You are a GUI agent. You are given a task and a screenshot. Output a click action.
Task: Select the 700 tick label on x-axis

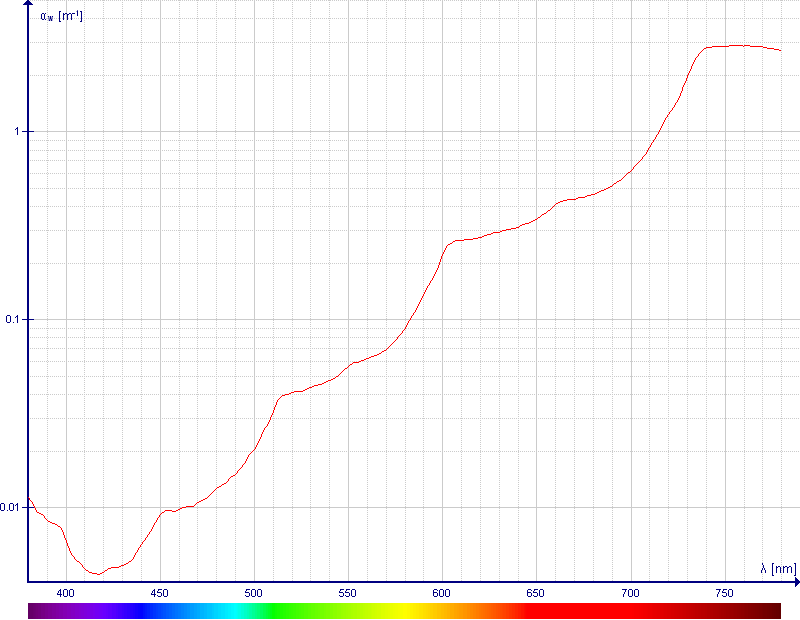click(x=631, y=592)
